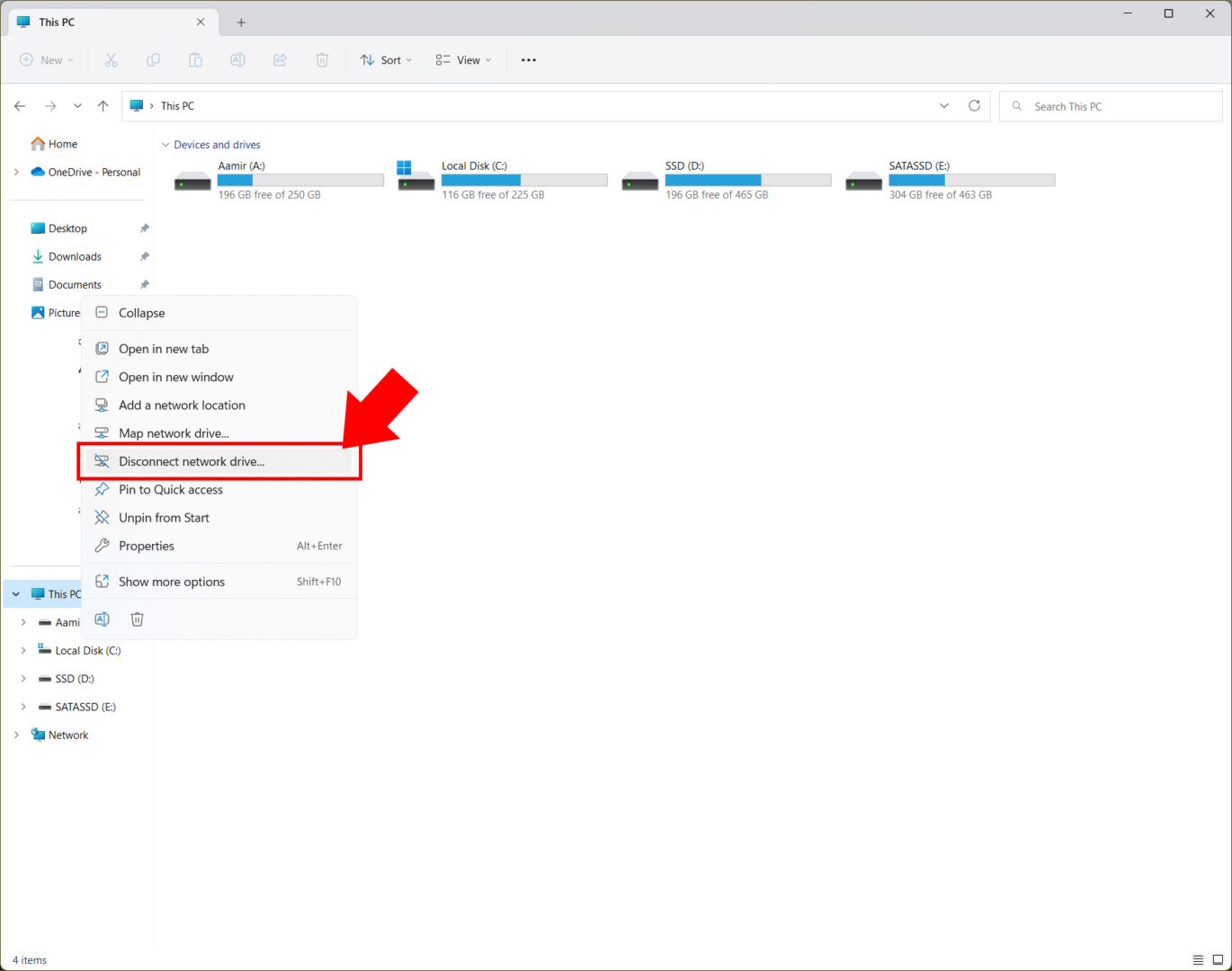Image resolution: width=1232 pixels, height=971 pixels.
Task: Click Local Disk (C:) capacity bar
Action: [524, 180]
